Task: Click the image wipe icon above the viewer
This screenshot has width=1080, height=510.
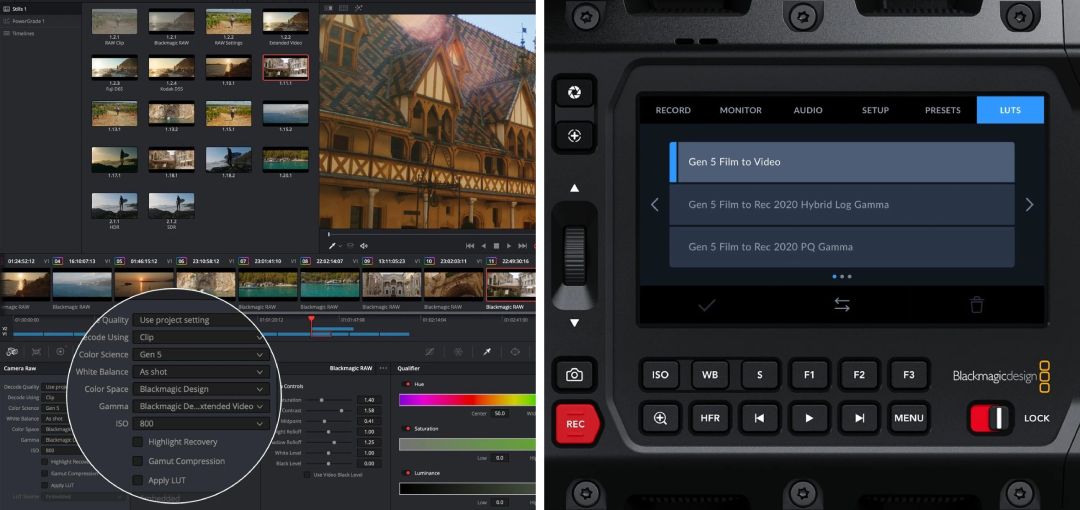Action: pos(329,8)
